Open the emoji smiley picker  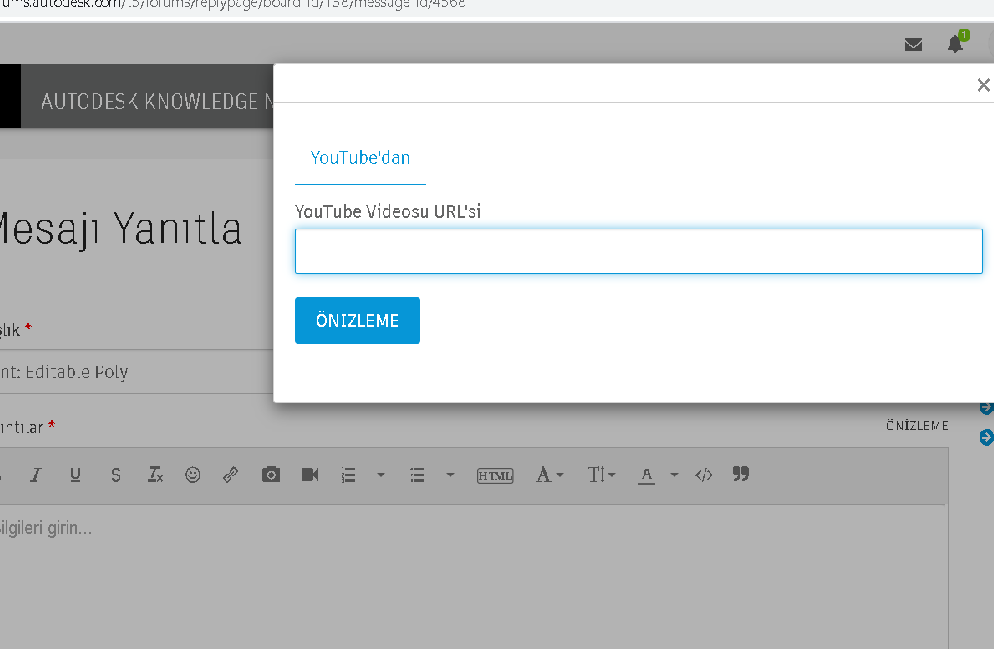[x=193, y=475]
